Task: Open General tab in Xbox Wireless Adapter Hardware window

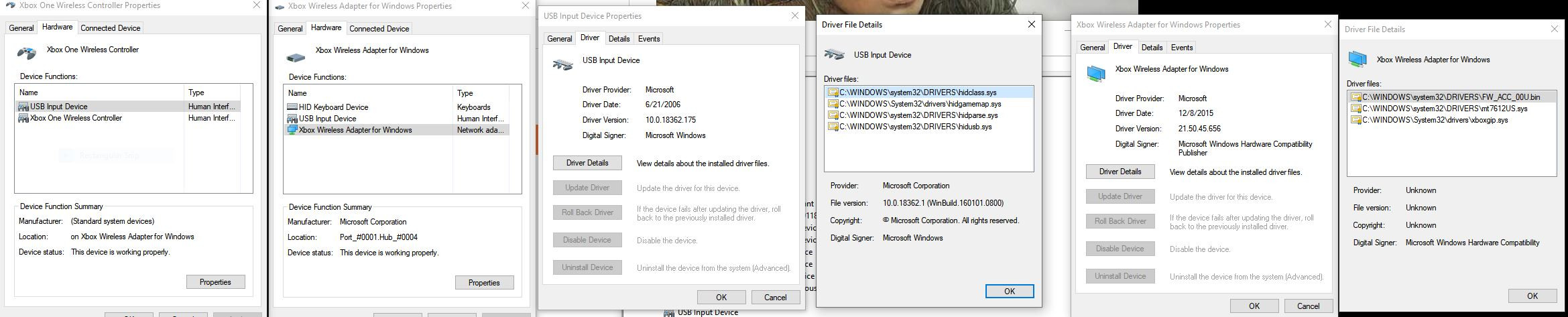Action: coord(290,28)
